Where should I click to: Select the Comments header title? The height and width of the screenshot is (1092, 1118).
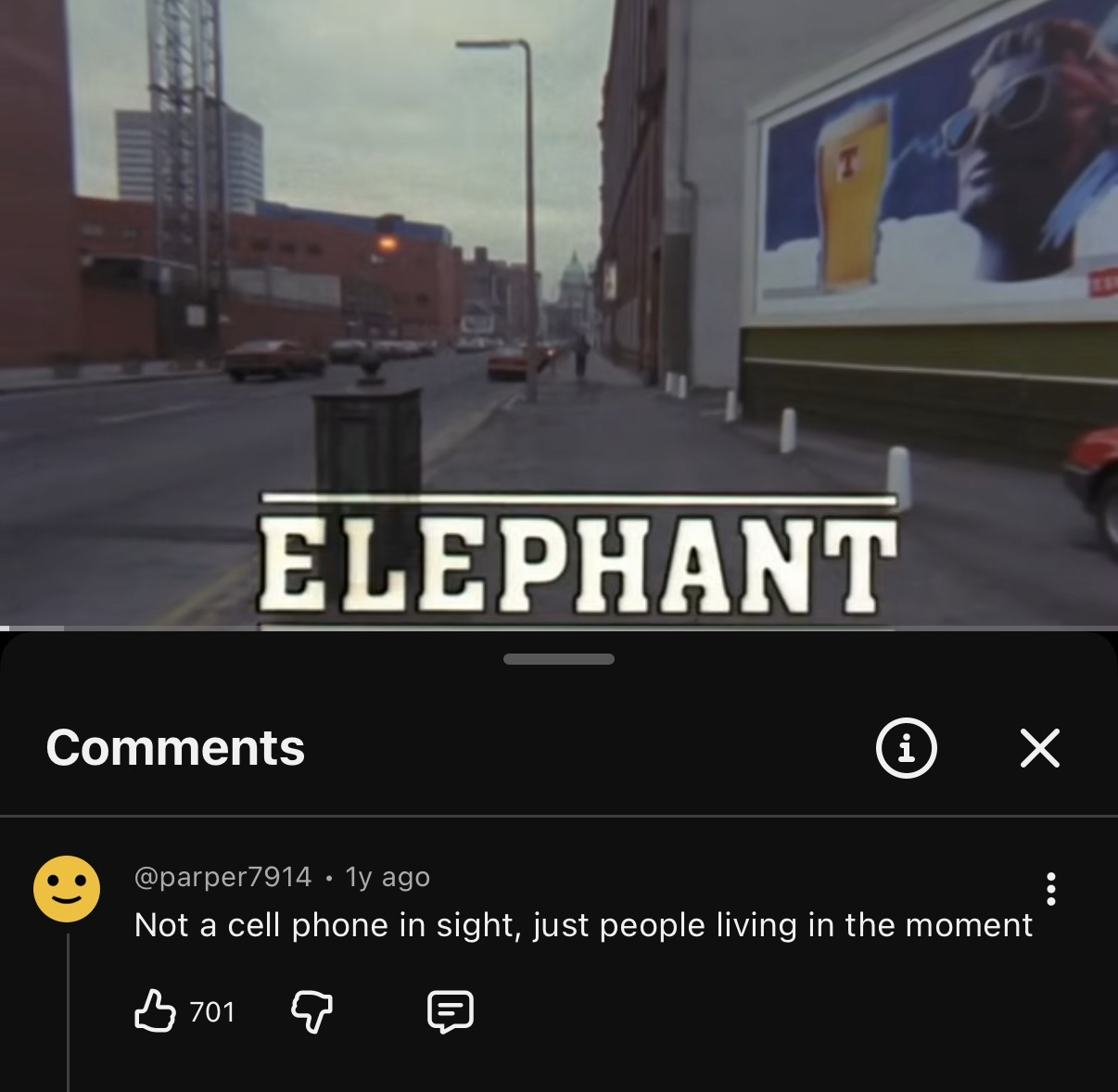[175, 748]
